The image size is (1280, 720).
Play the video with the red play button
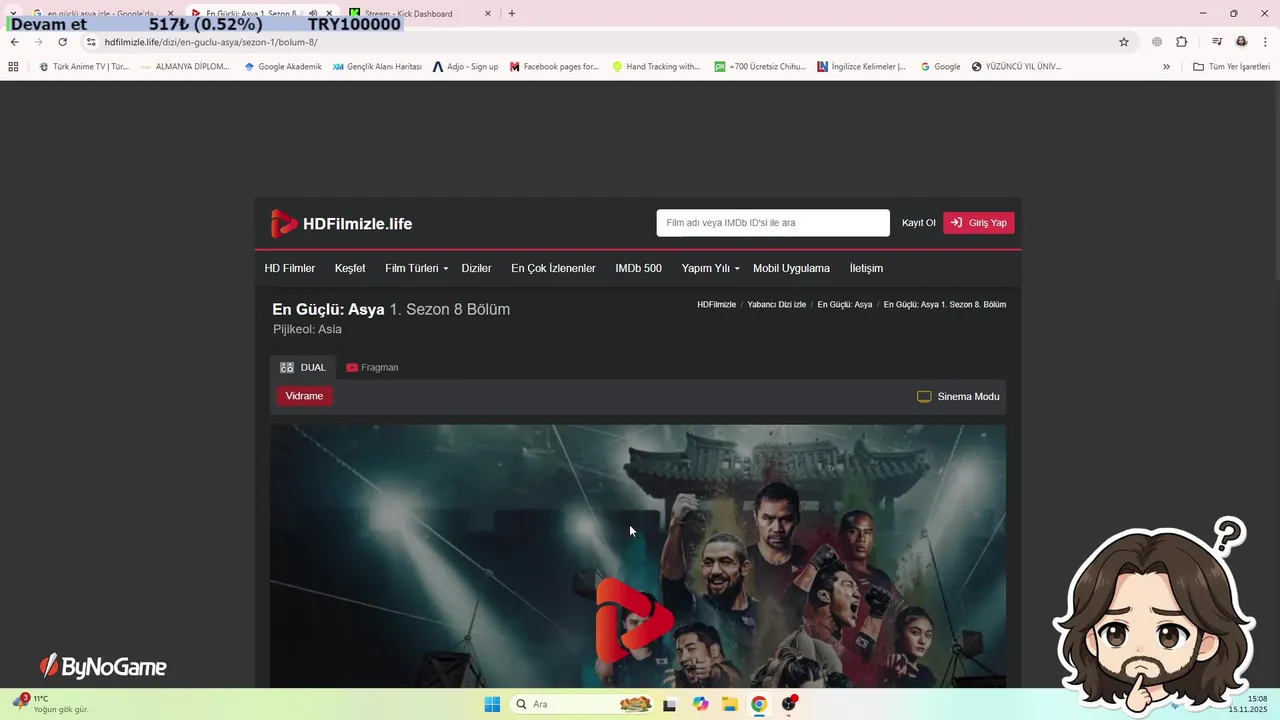coord(633,620)
